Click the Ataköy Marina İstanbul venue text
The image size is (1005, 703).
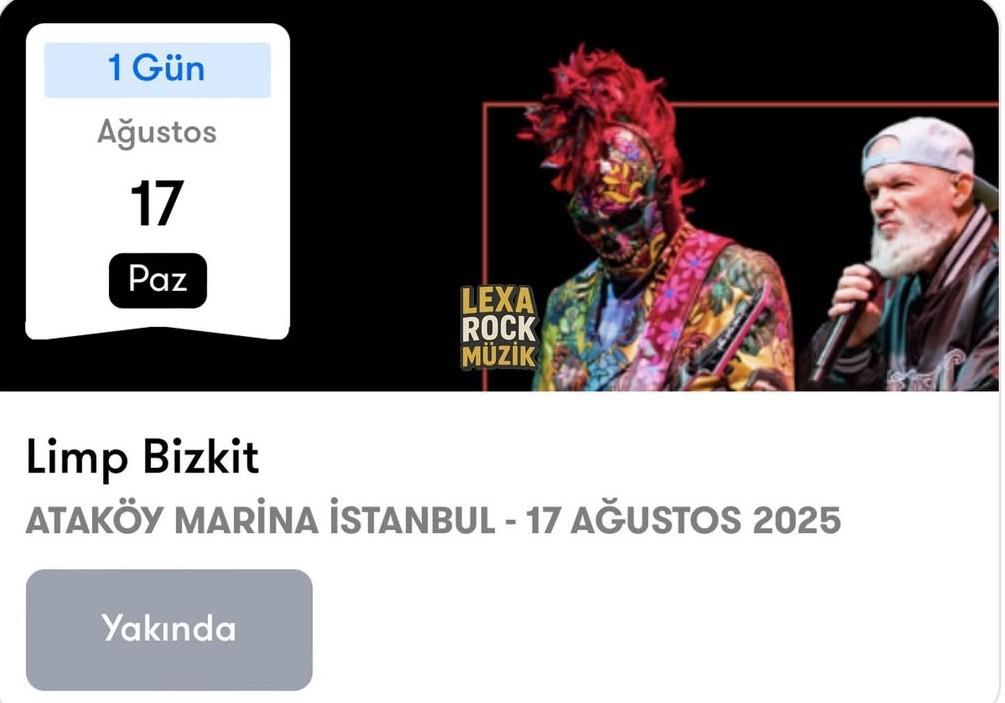tap(260, 520)
